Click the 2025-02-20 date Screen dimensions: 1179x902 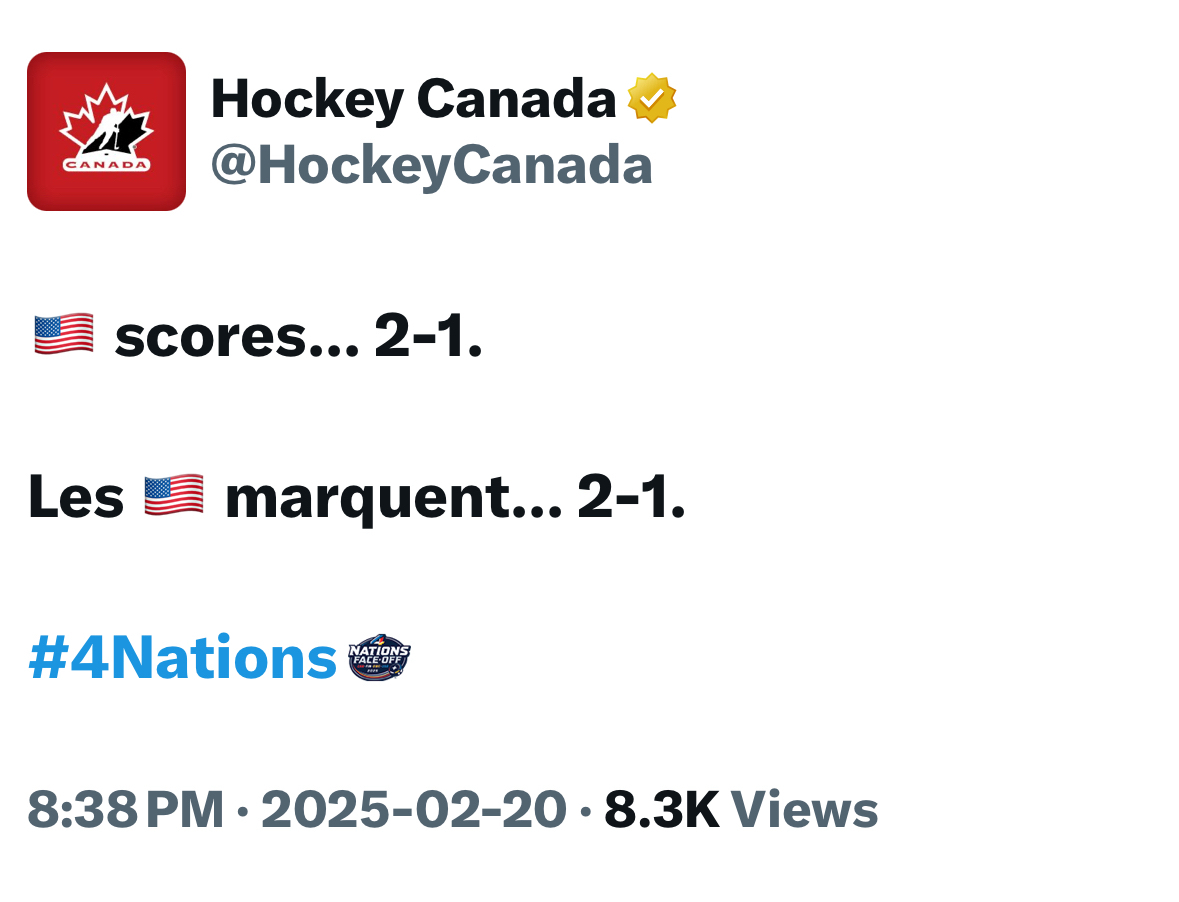(413, 810)
